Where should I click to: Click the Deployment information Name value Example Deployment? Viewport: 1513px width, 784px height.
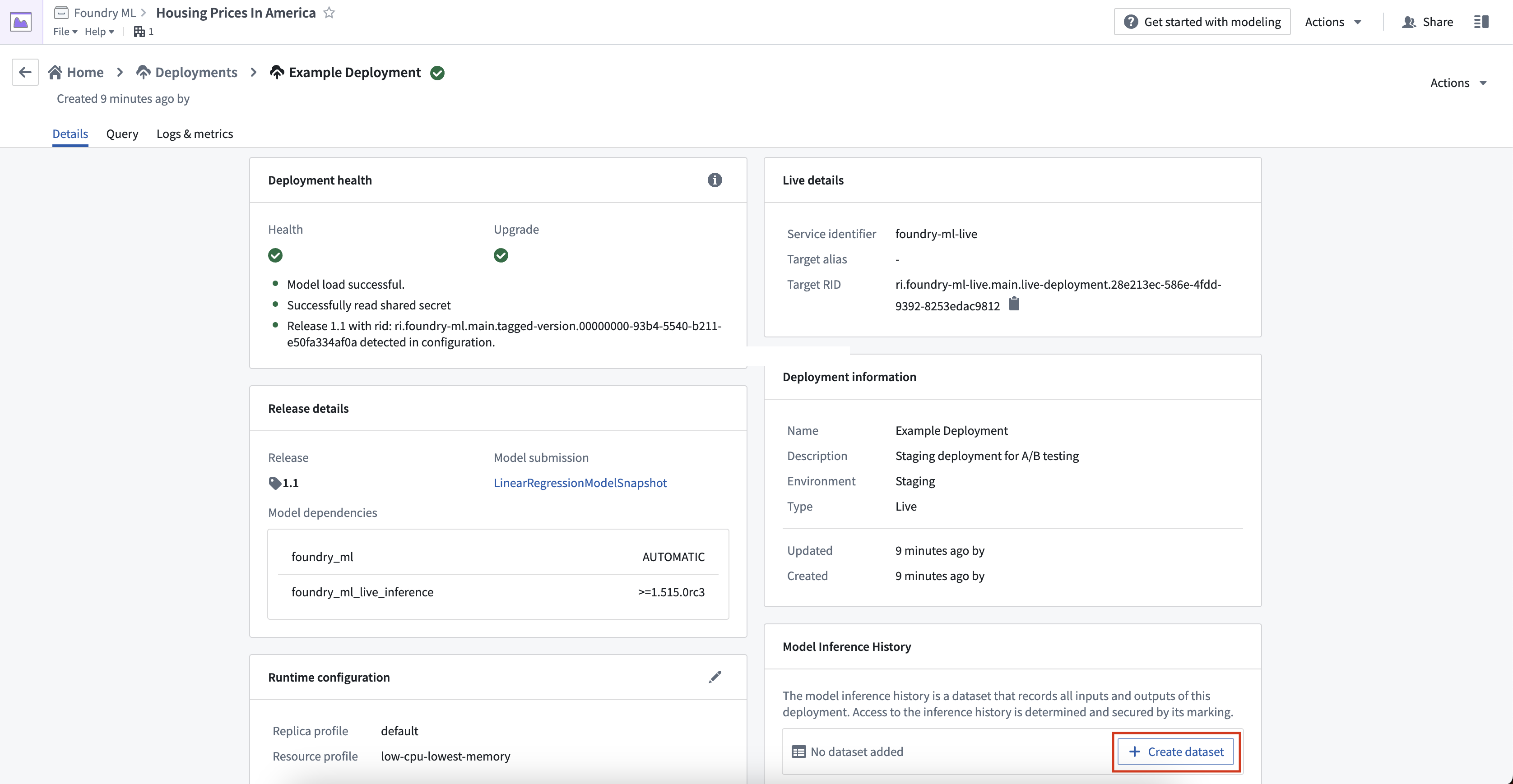point(951,430)
